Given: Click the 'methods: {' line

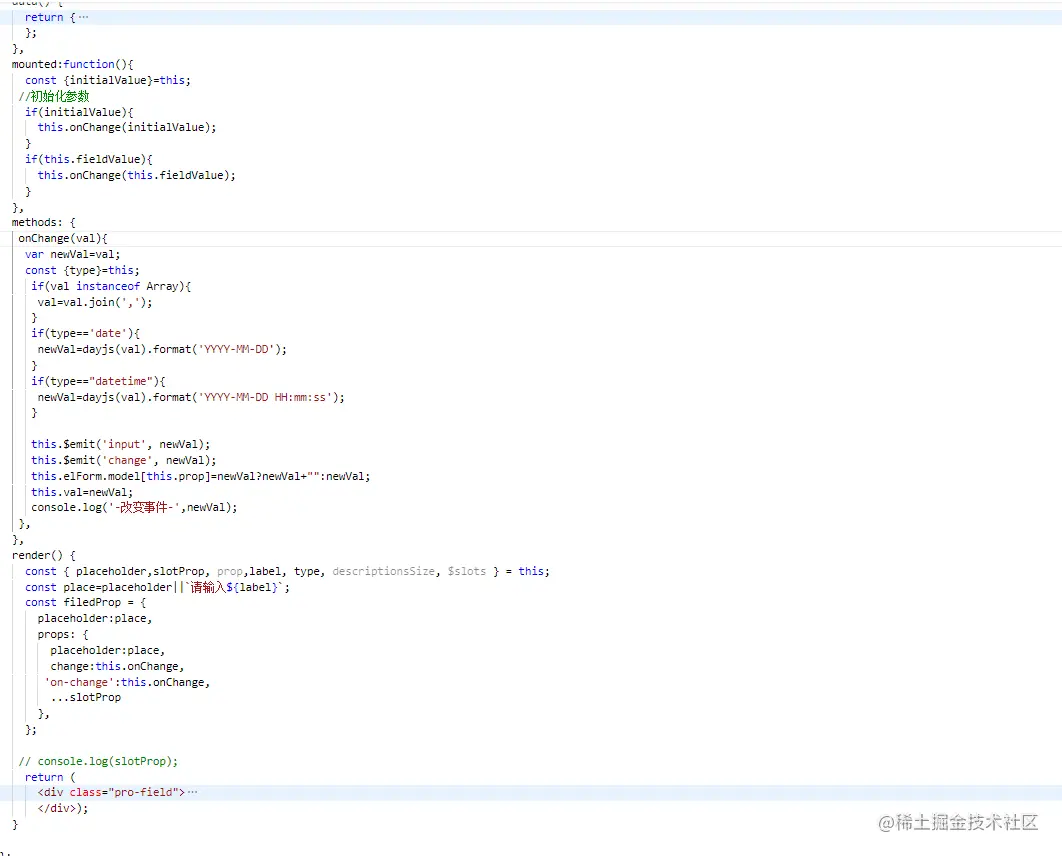Looking at the screenshot, I should (x=43, y=222).
